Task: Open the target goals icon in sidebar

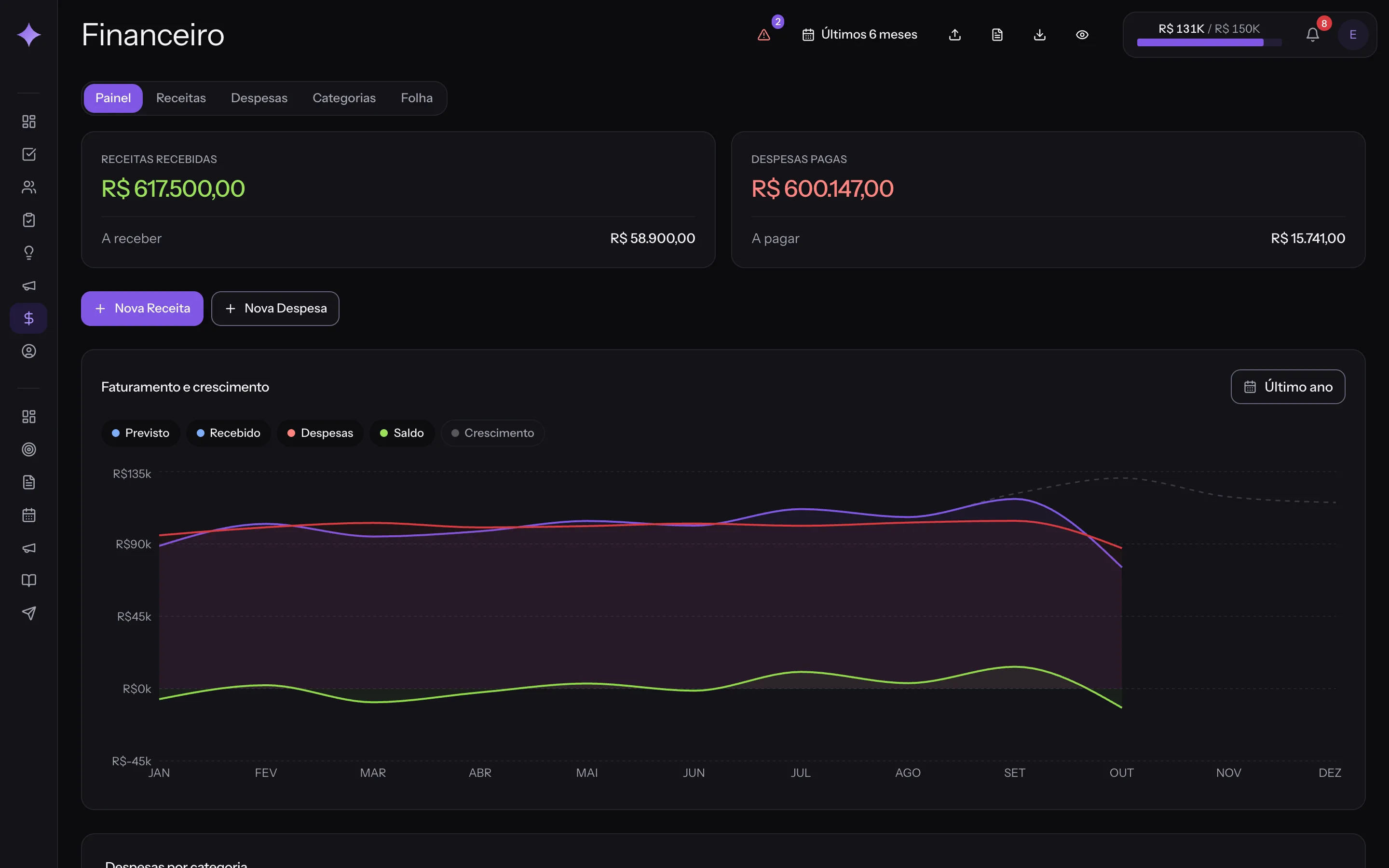Action: 29,449
